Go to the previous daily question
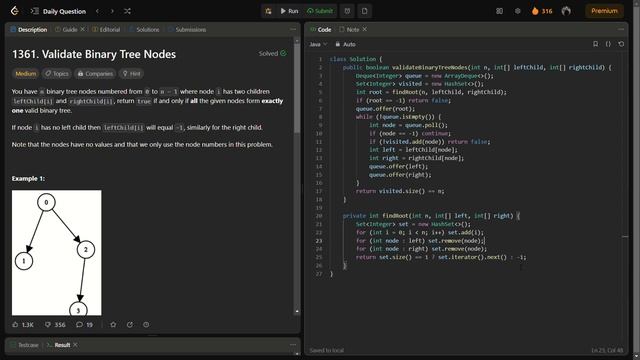The height and width of the screenshot is (360, 640). (x=98, y=11)
